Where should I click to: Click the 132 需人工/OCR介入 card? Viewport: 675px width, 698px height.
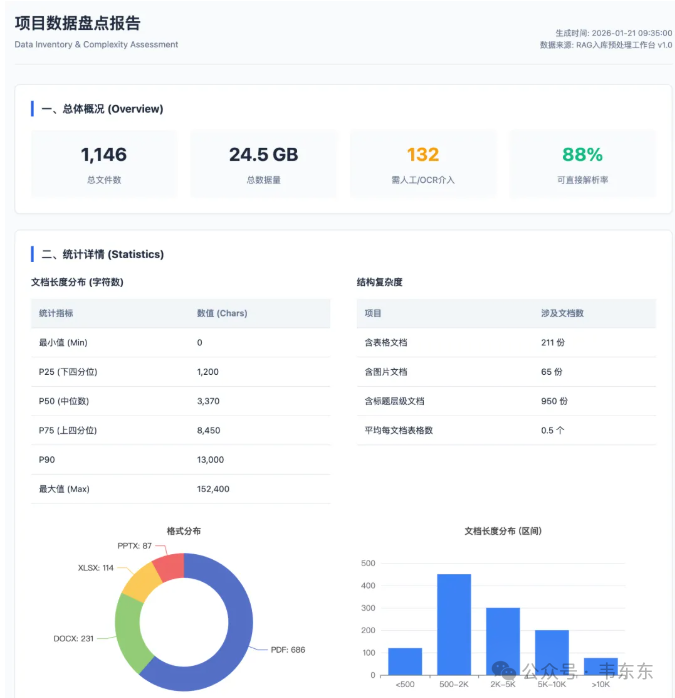[423, 164]
